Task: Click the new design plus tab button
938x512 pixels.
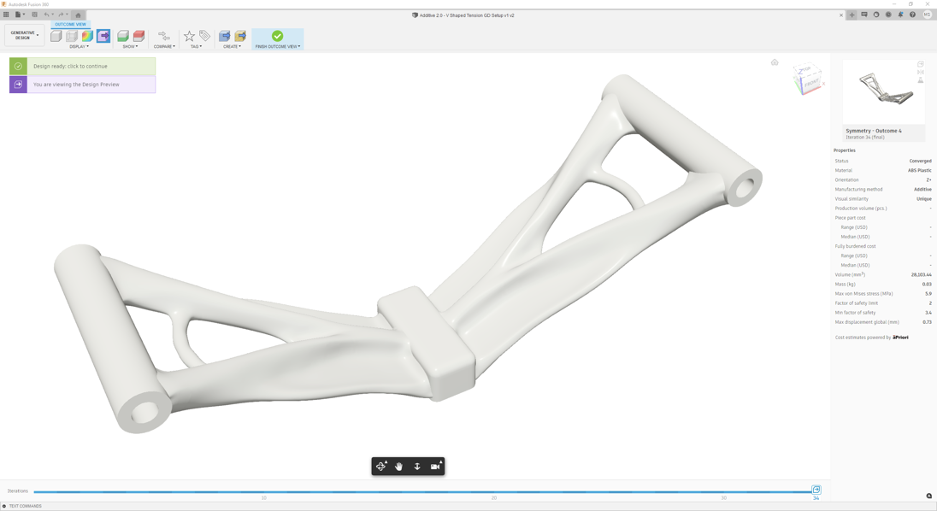Action: click(852, 15)
